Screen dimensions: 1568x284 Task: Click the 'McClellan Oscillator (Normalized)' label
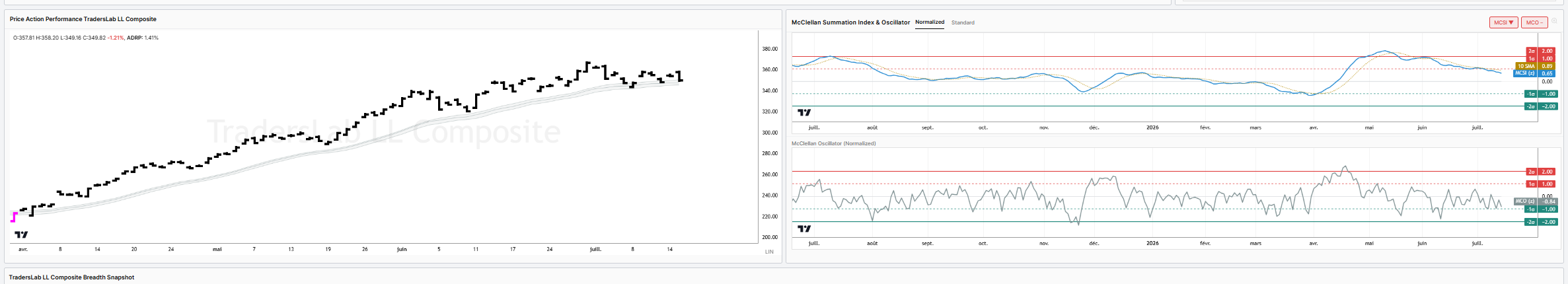pos(833,143)
